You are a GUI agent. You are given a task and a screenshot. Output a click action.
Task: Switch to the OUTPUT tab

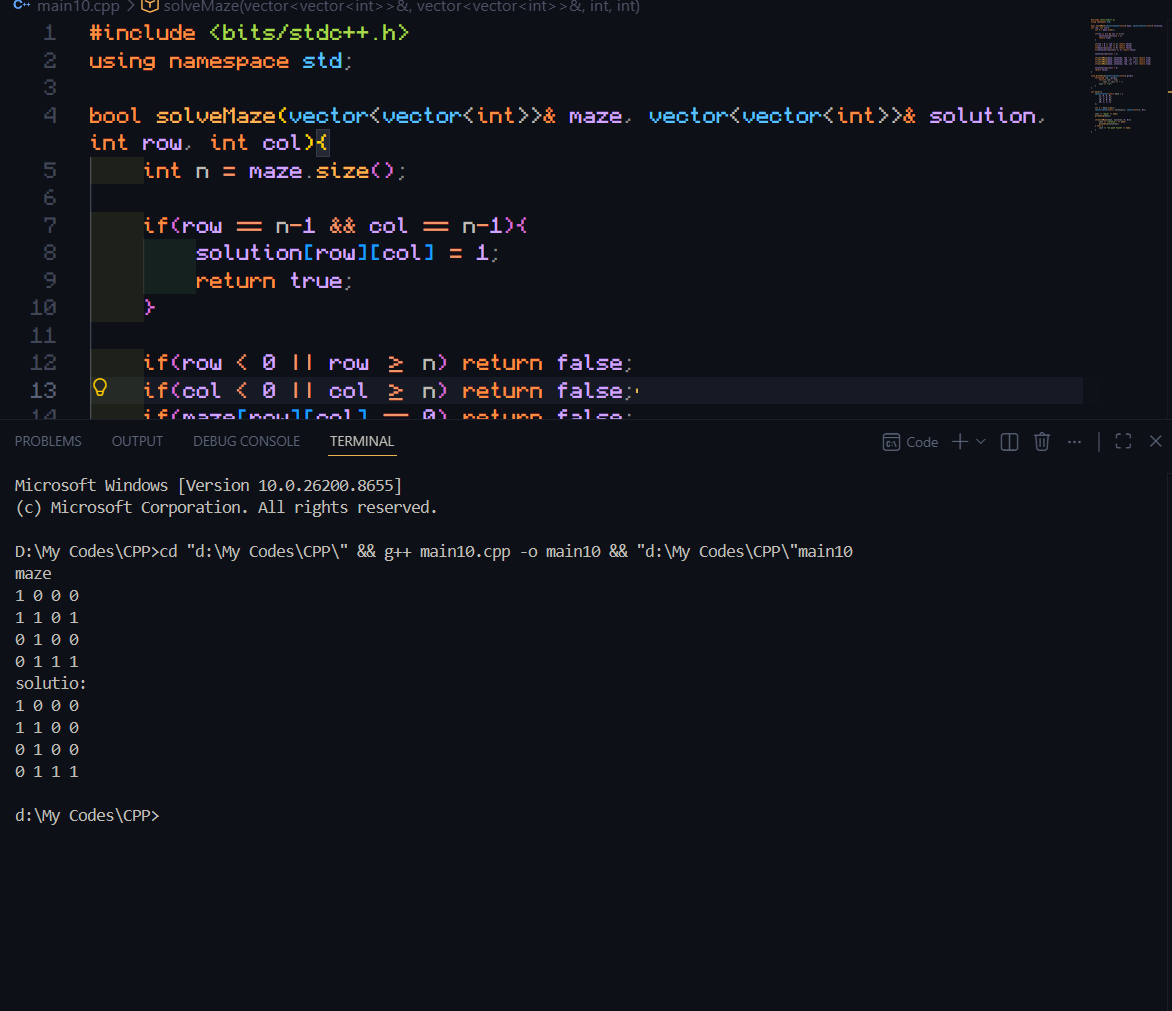tap(137, 441)
